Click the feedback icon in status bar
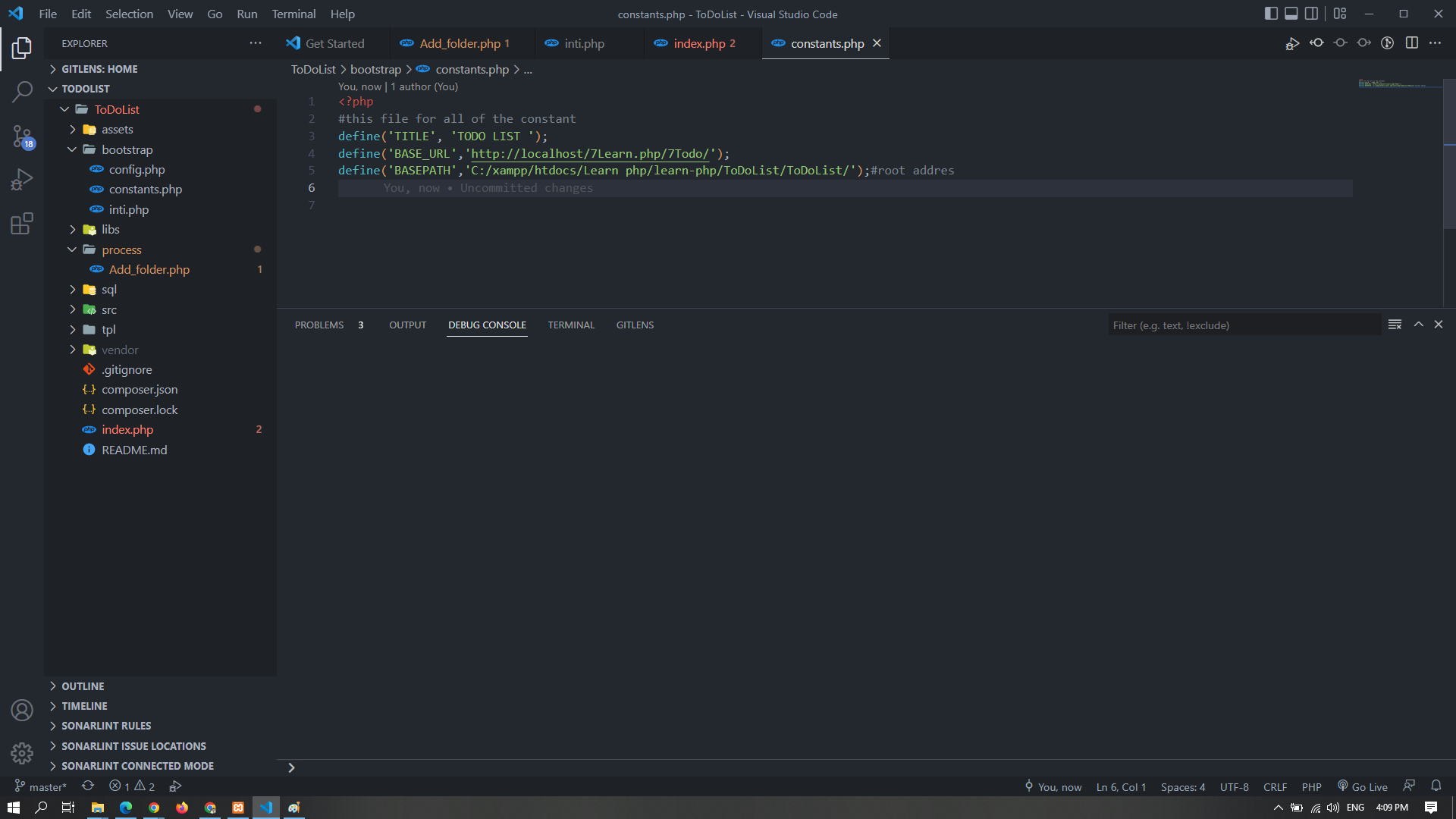Screen dimensions: 1456x819 tap(1409, 786)
